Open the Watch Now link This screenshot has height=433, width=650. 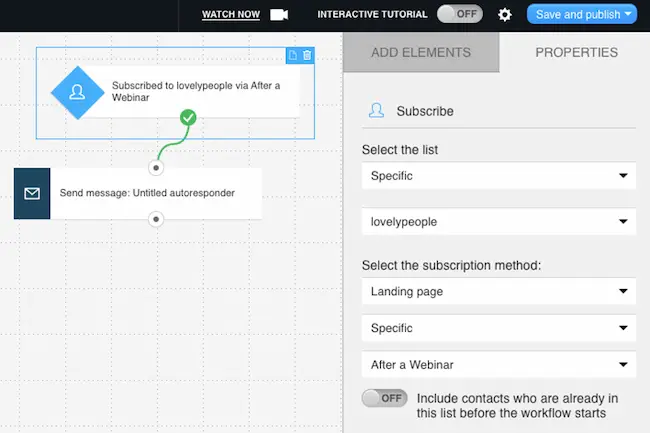tap(231, 15)
